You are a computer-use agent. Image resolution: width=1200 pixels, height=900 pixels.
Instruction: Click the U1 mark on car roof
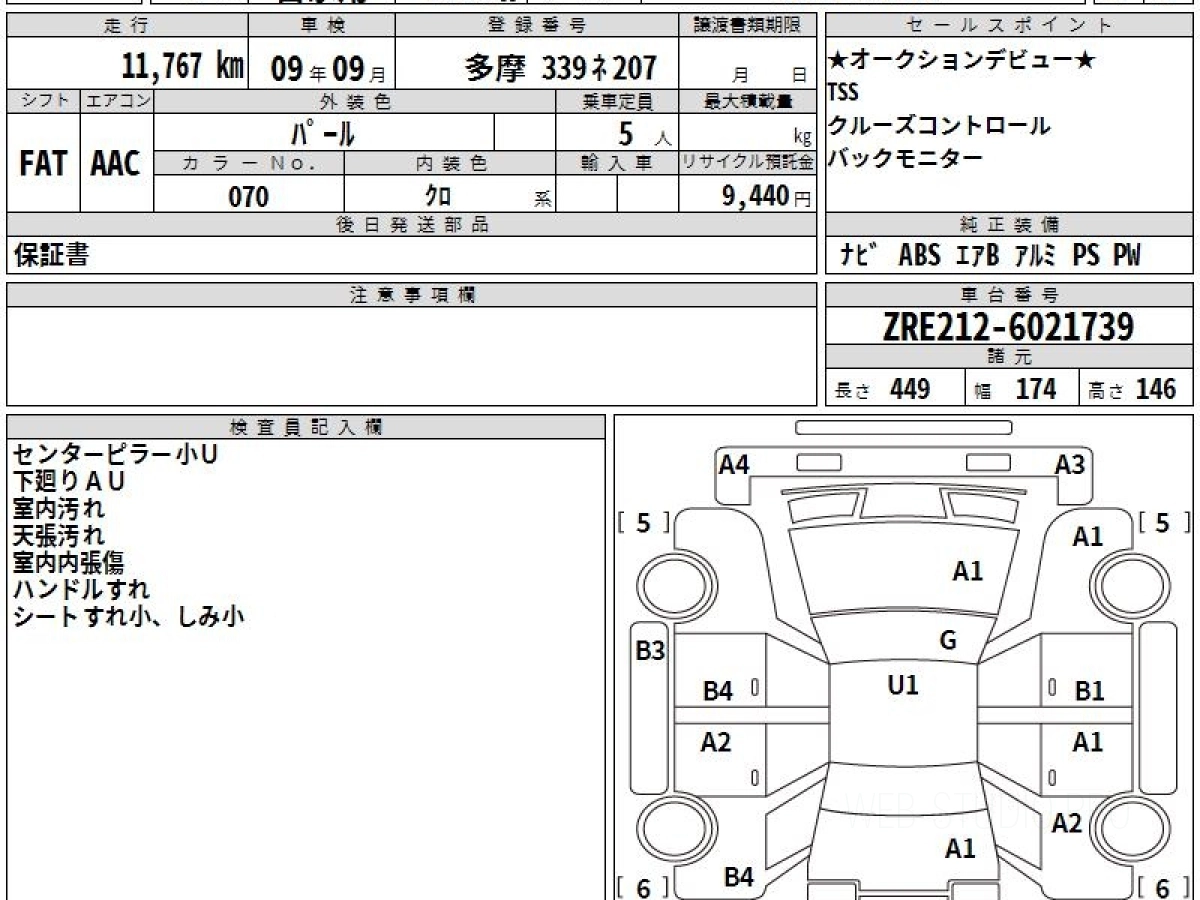tap(903, 685)
